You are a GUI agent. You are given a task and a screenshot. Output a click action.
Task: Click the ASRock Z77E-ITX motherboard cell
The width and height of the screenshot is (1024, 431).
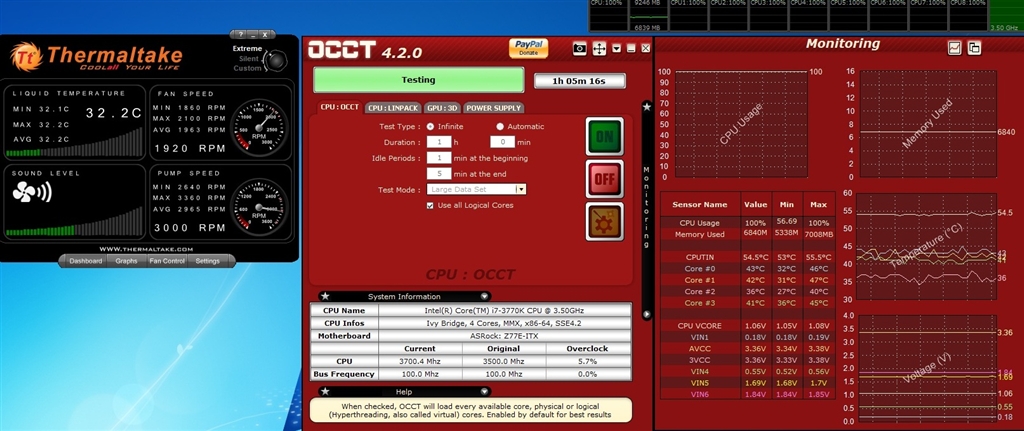pyautogui.click(x=504, y=336)
